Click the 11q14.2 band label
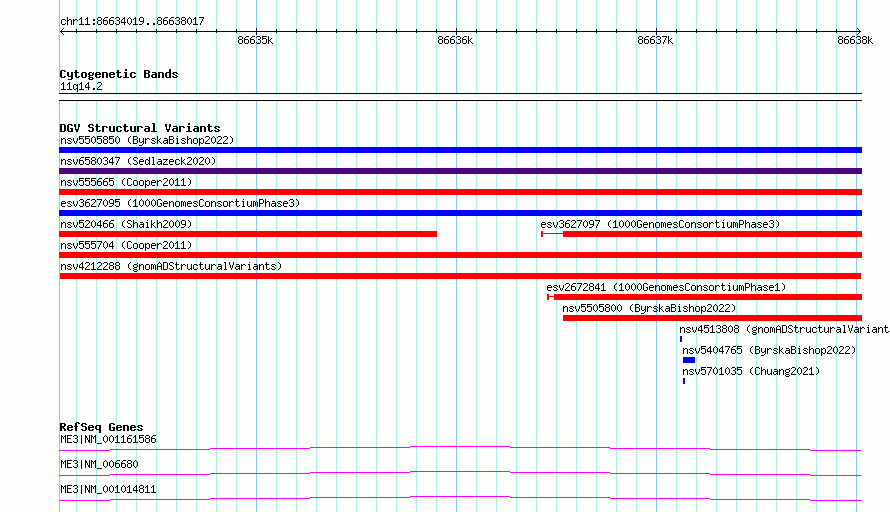 point(81,86)
